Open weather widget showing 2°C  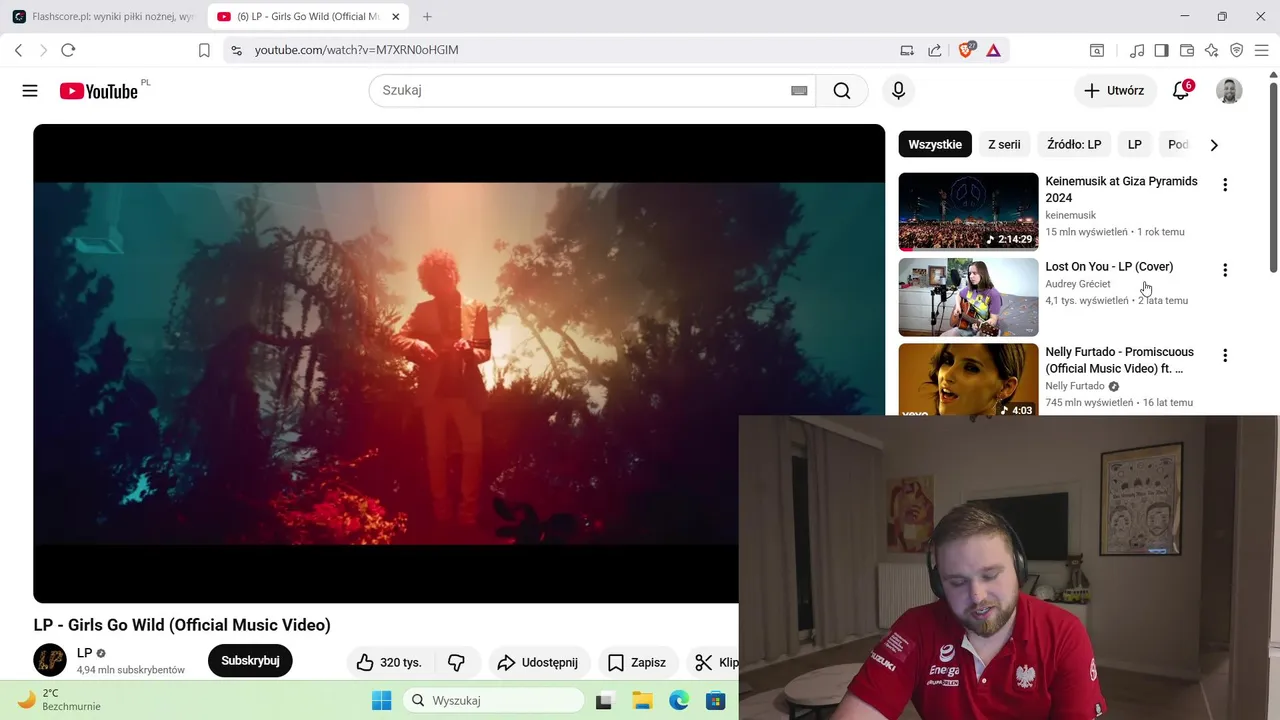click(60, 700)
